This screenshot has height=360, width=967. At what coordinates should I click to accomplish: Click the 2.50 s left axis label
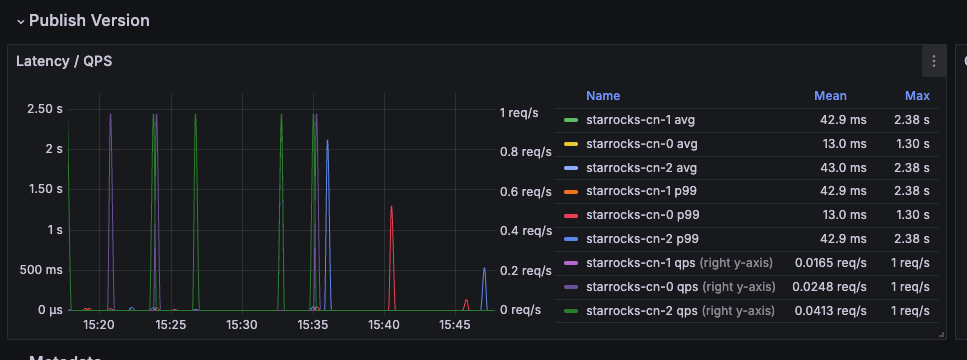44,109
